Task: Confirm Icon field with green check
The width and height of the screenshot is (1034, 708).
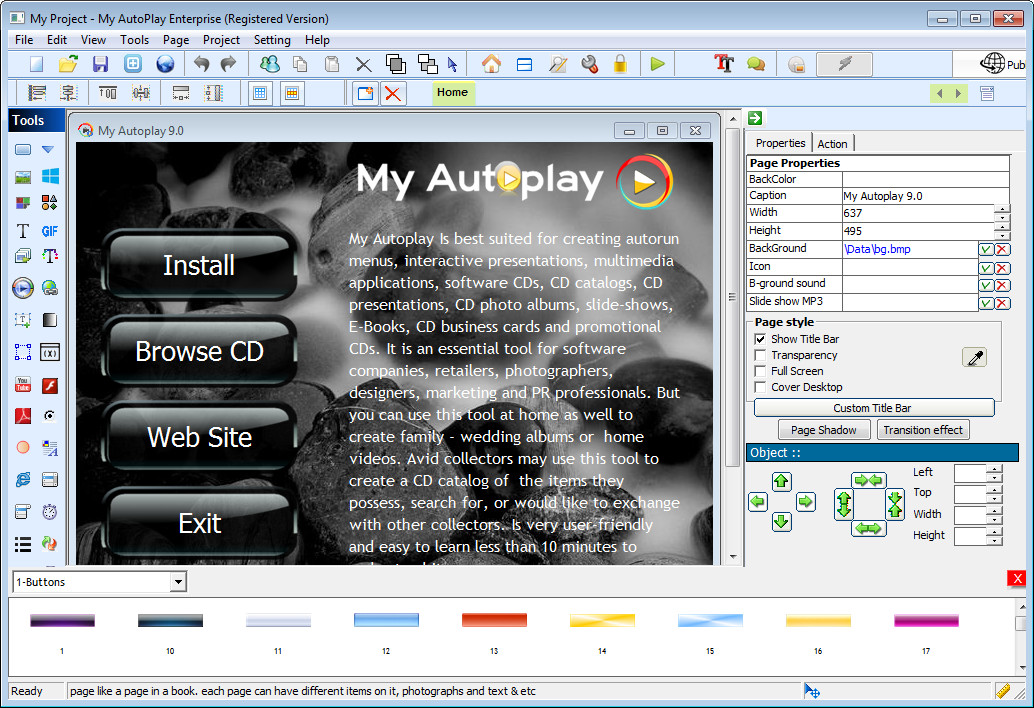Action: [985, 268]
